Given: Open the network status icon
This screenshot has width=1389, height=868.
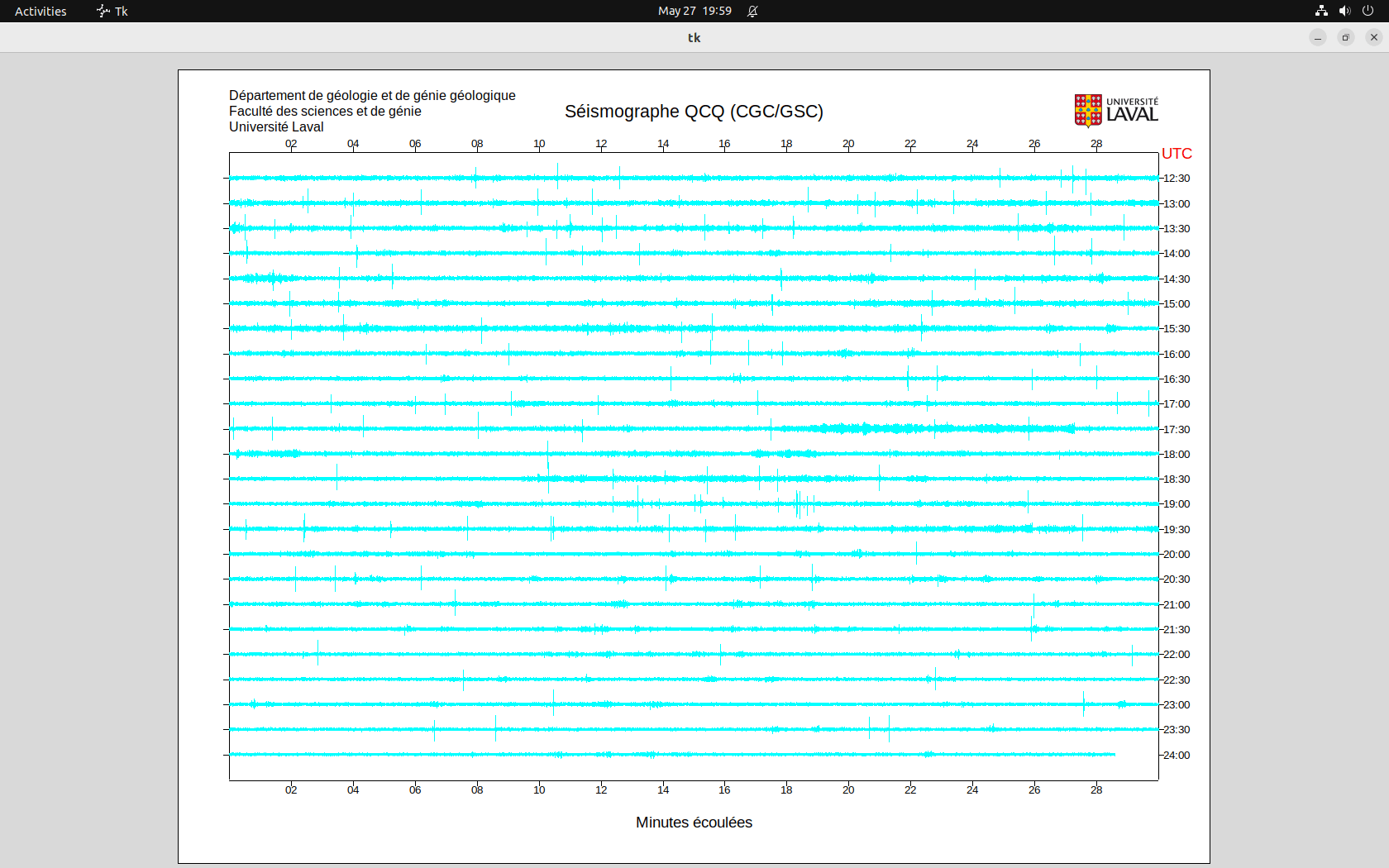Looking at the screenshot, I should (x=1321, y=11).
